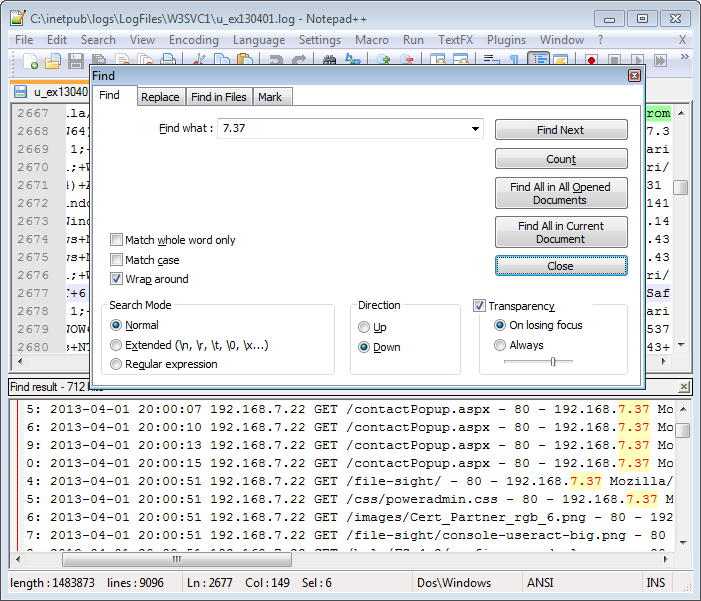The width and height of the screenshot is (701, 601).
Task: Click the Save All toolbar icon
Action: coord(99,60)
